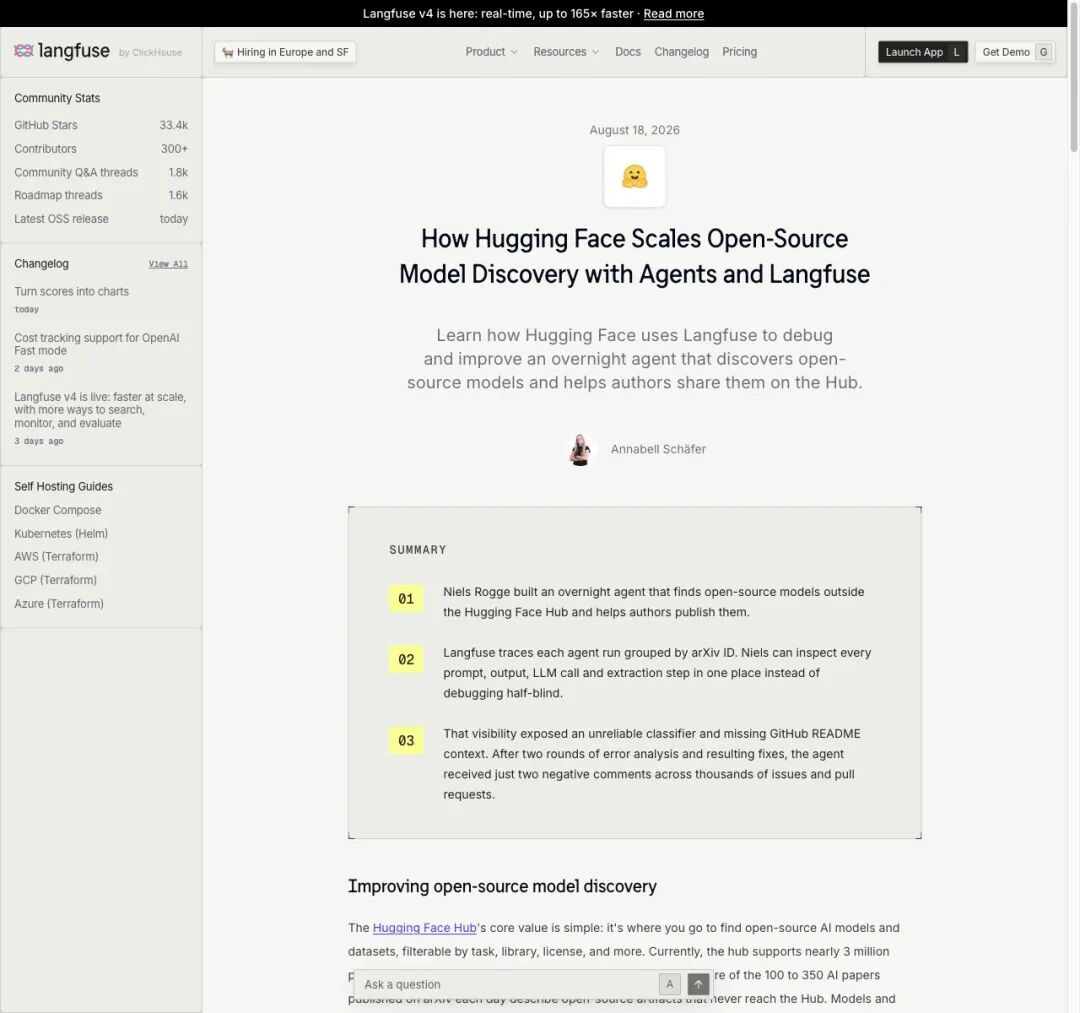
Task: Click the 'August 18, 2026' date
Action: pos(634,130)
